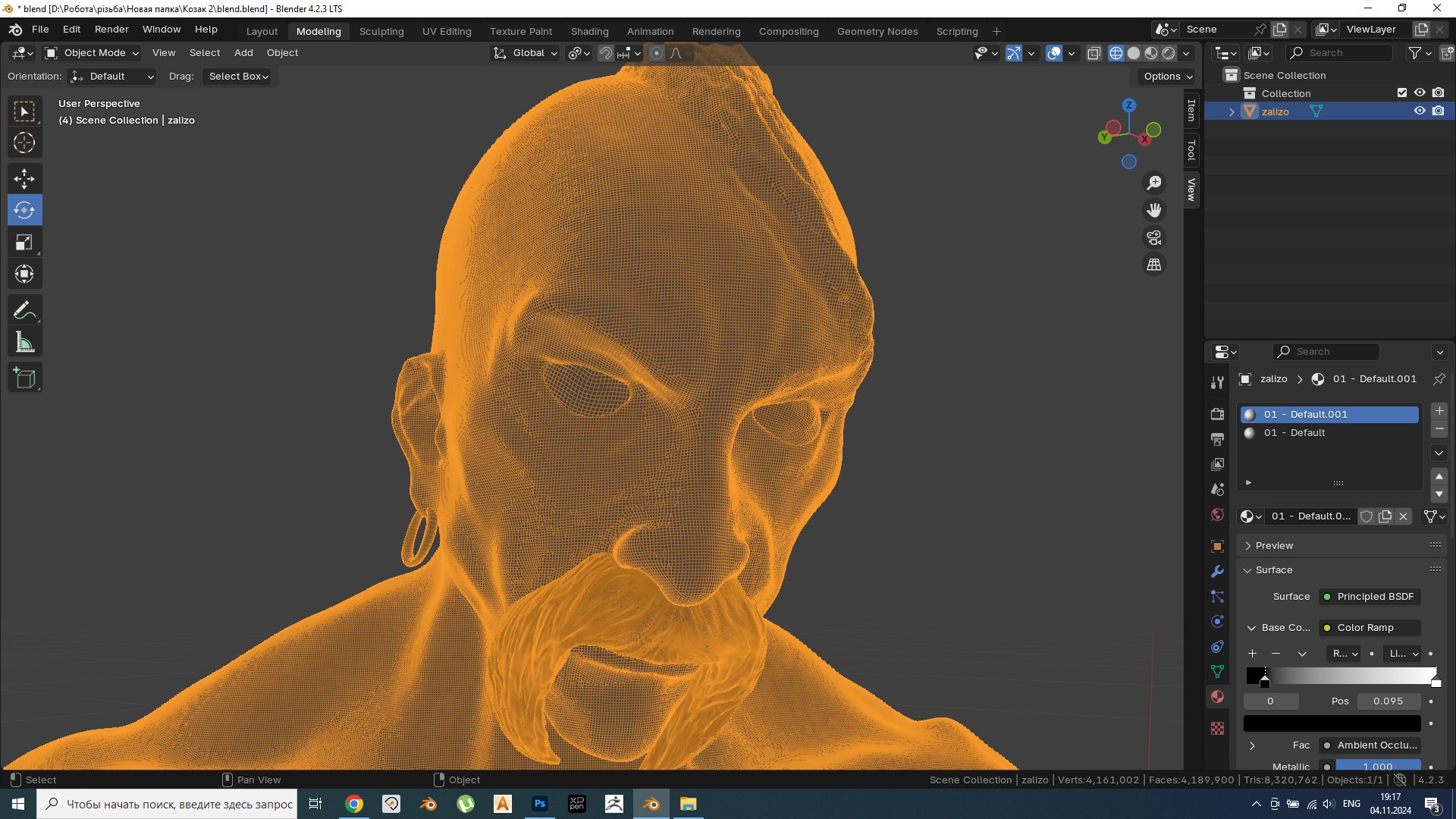Click the black color swatch below the ramp
1456x819 pixels.
tap(1332, 723)
